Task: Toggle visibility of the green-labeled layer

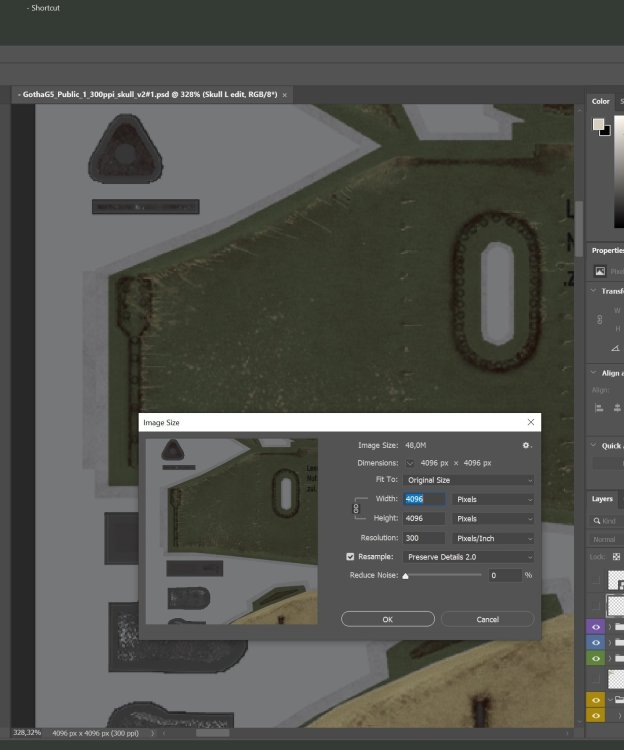Action: pyautogui.click(x=596, y=658)
